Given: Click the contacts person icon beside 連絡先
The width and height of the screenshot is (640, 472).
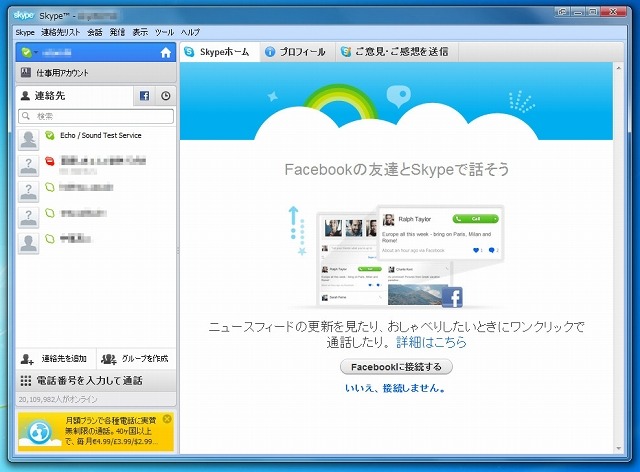Looking at the screenshot, I should coord(25,96).
